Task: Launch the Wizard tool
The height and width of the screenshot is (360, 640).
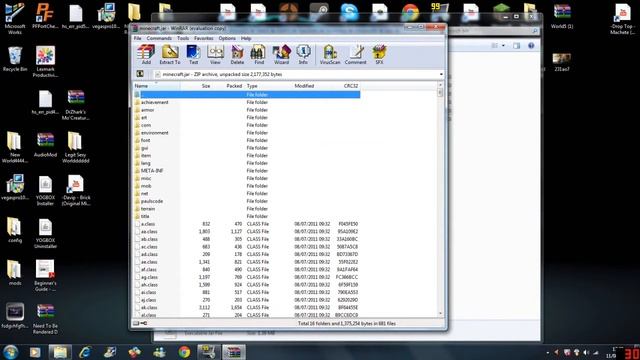Action: click(x=281, y=54)
